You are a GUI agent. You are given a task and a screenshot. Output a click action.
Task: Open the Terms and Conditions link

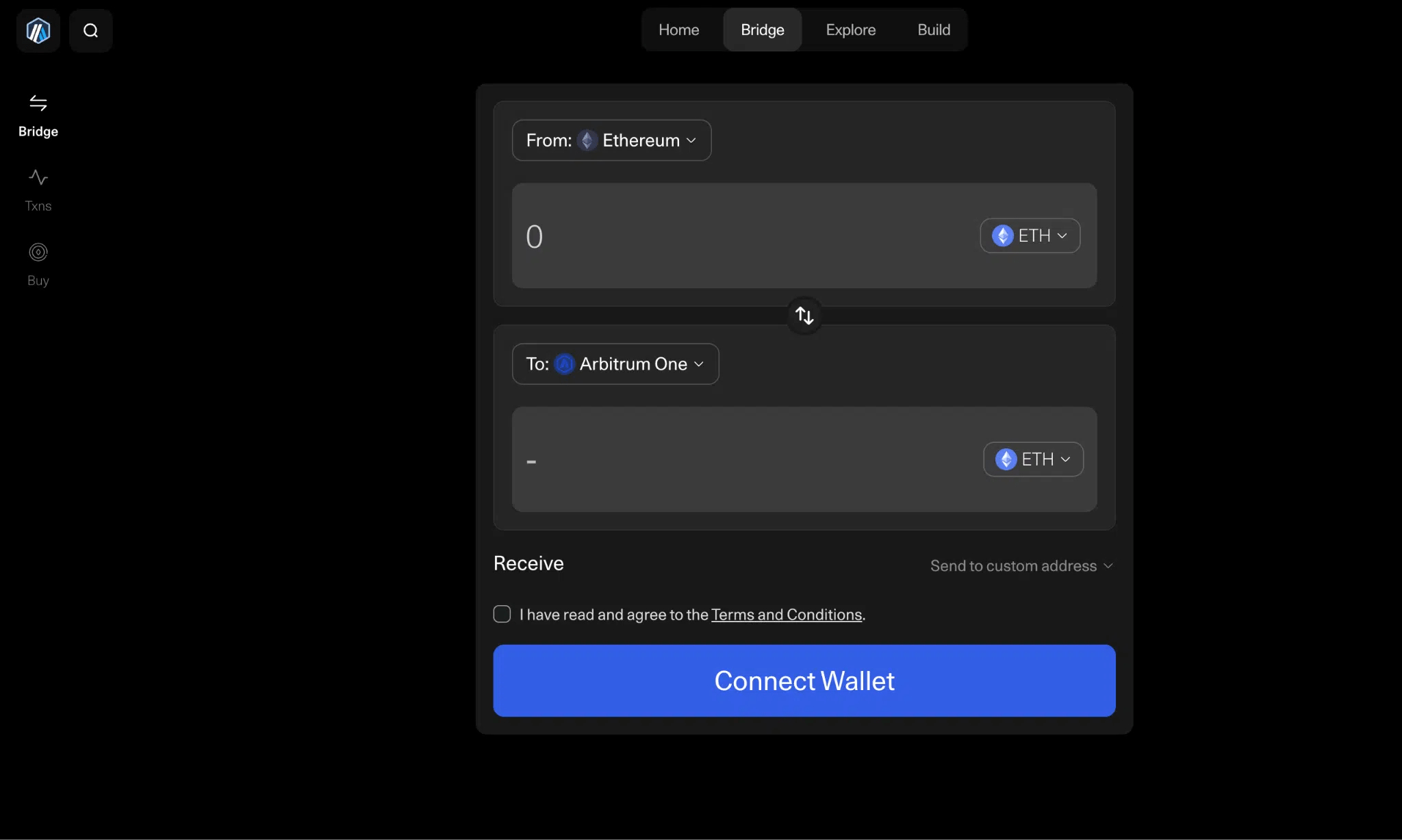pyautogui.click(x=787, y=615)
